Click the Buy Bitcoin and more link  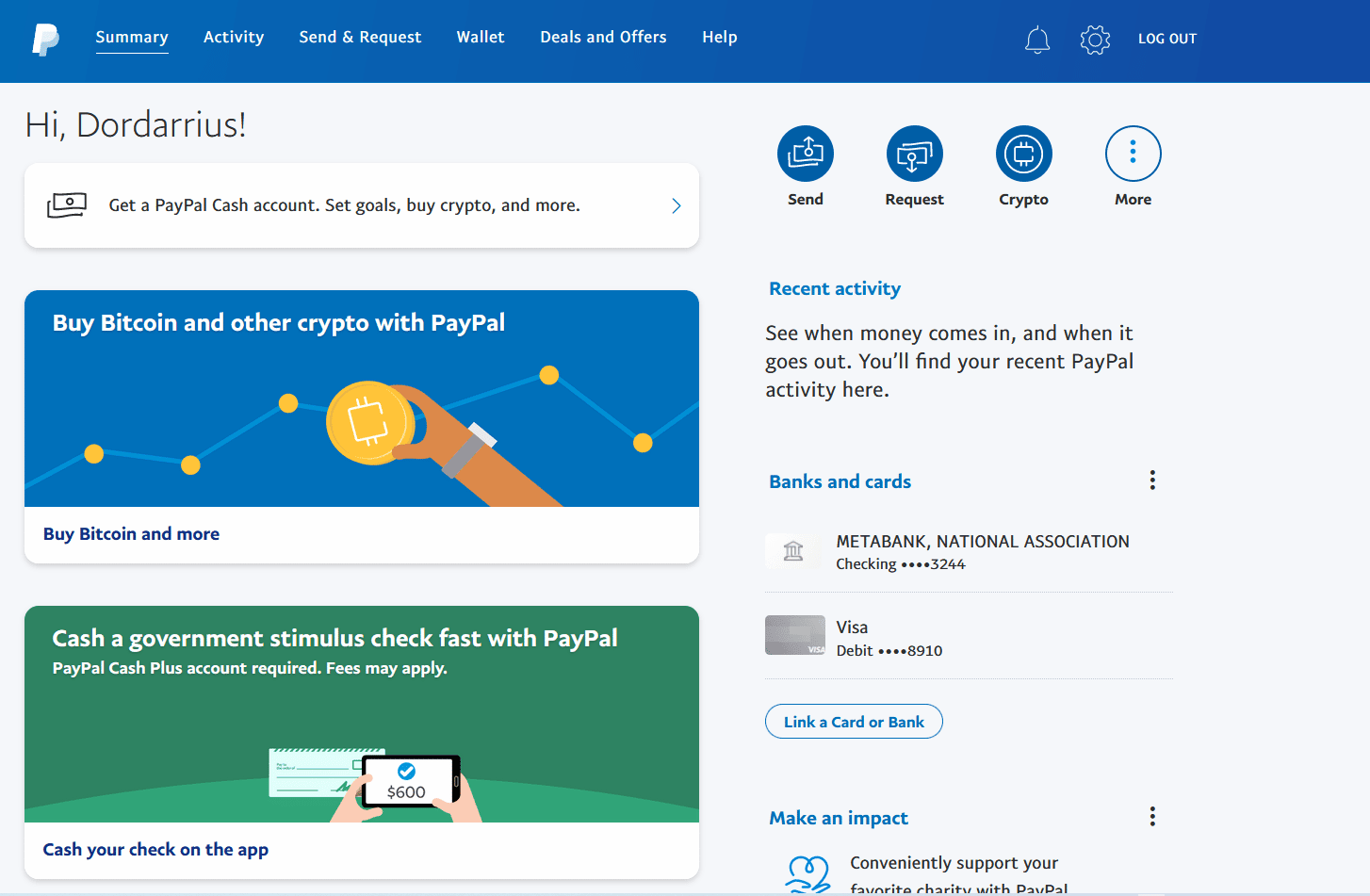coord(131,533)
